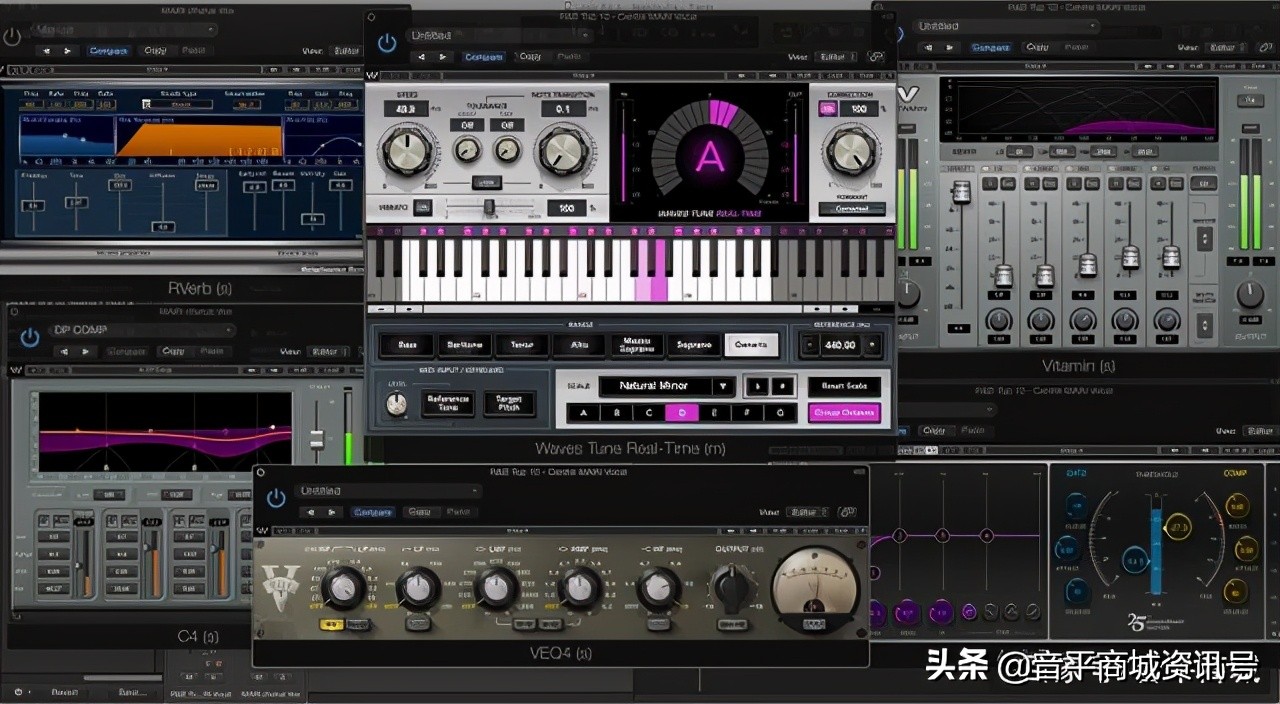
Task: Select the Bass vocal range tab
Action: (406, 345)
